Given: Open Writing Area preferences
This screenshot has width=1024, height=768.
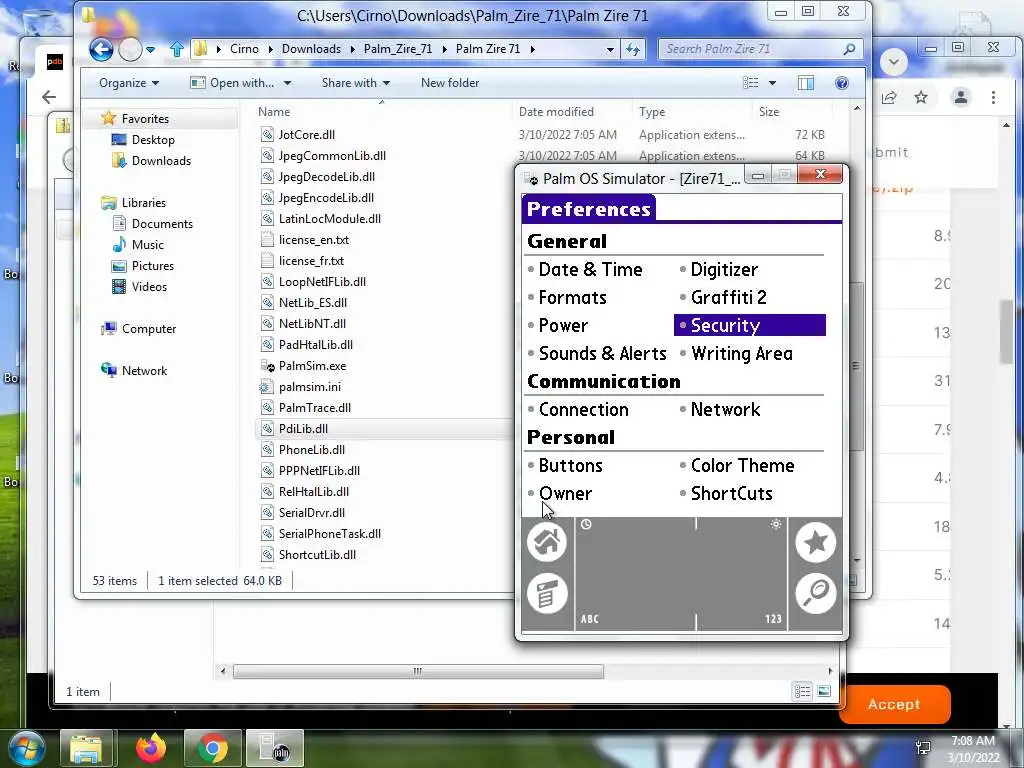Looking at the screenshot, I should click(741, 354).
